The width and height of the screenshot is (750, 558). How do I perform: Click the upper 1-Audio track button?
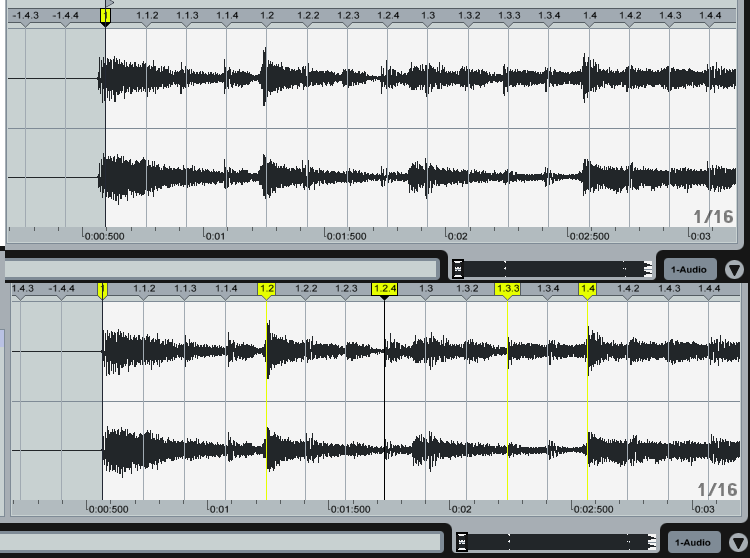point(689,269)
